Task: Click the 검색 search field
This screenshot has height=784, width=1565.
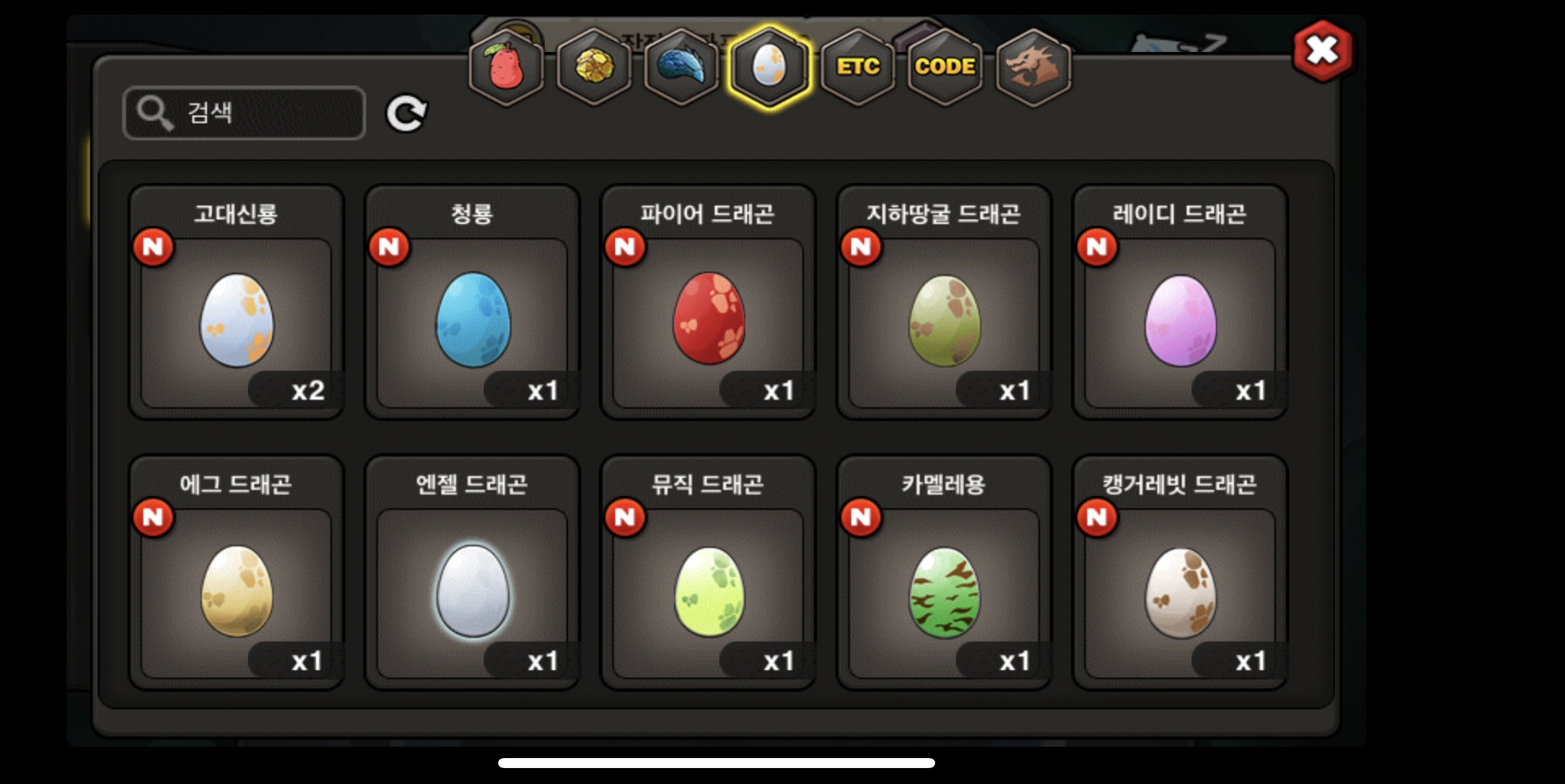Action: (x=244, y=113)
